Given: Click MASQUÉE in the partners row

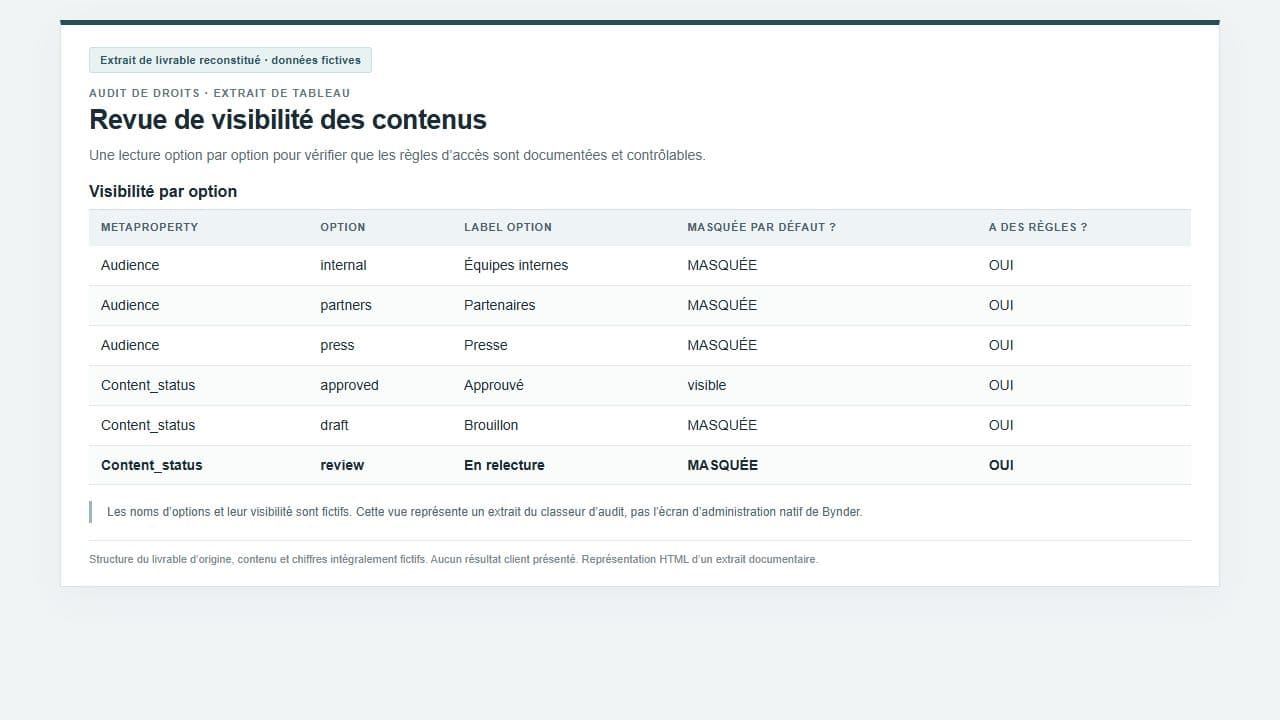Looking at the screenshot, I should 722,305.
